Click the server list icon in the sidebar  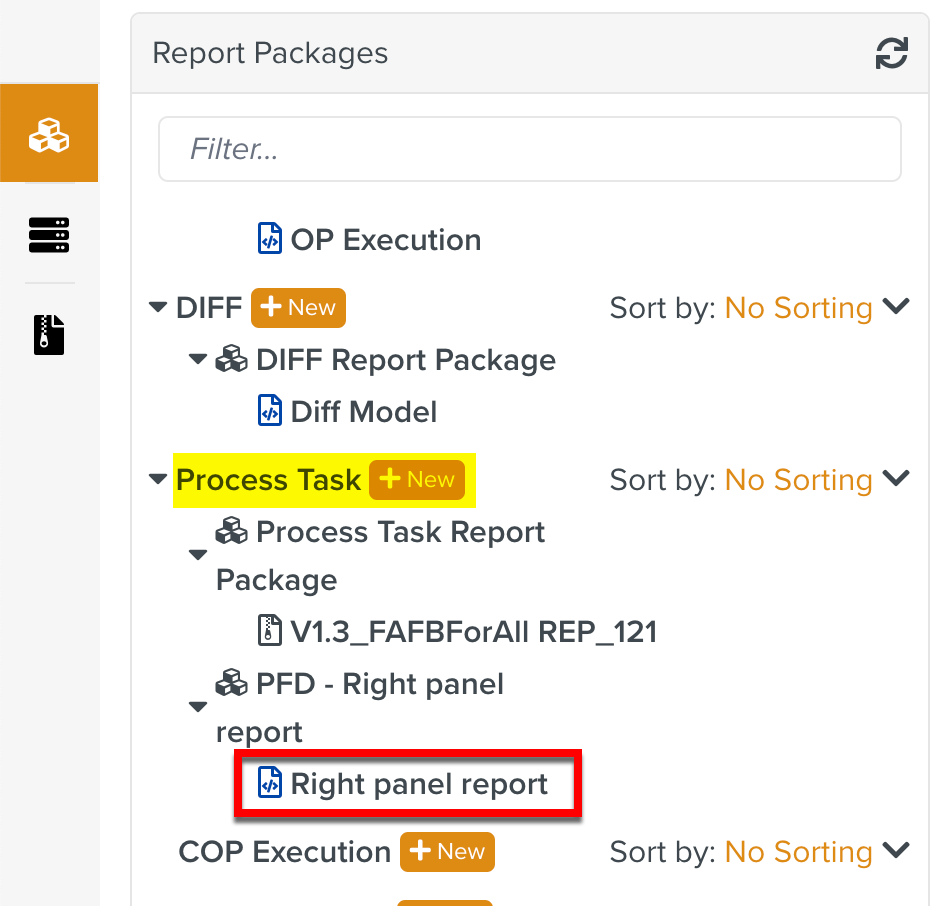coord(48,234)
